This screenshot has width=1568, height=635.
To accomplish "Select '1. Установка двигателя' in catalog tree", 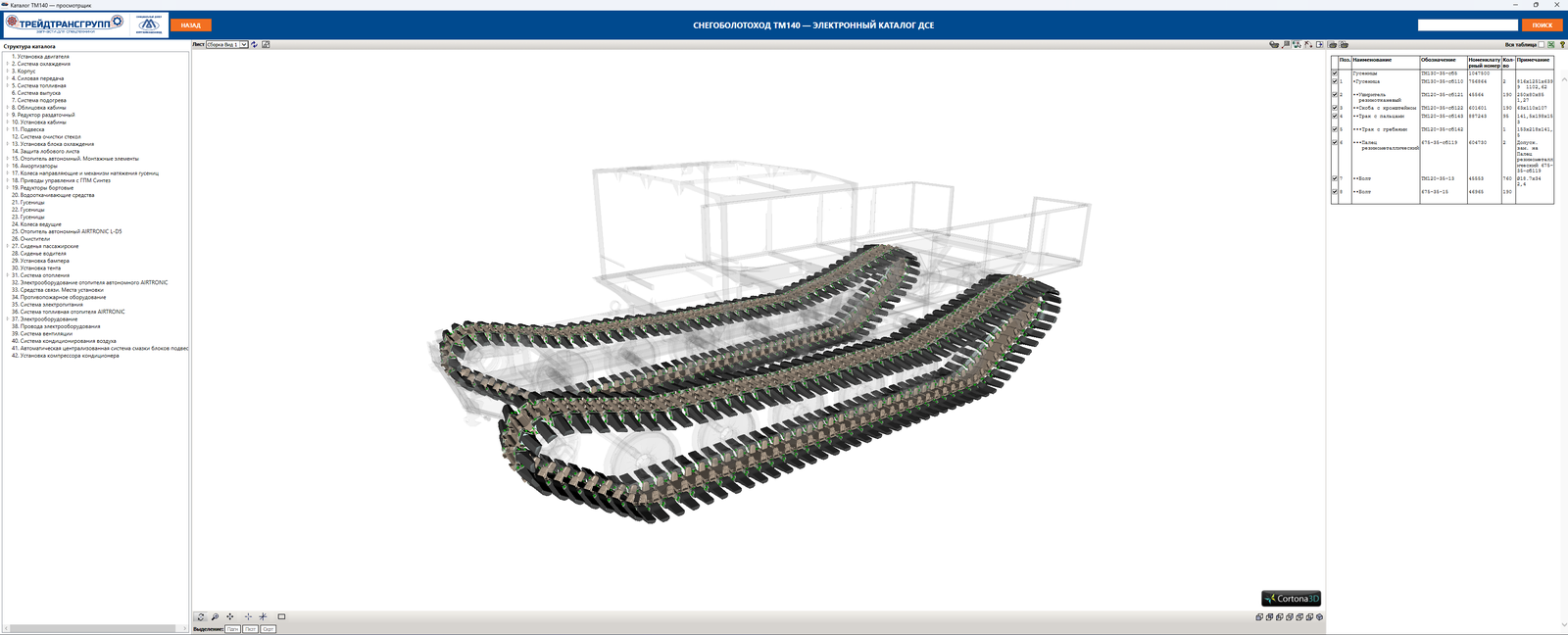I will point(40,57).
